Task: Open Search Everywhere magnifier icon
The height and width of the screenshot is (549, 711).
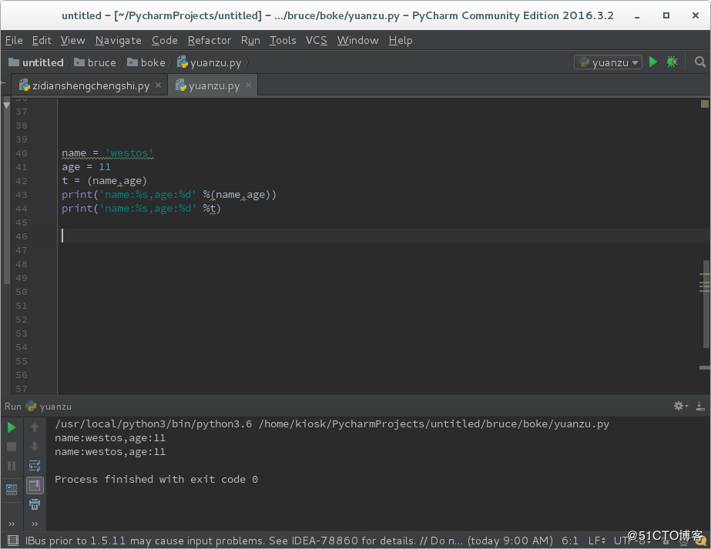Action: tap(700, 62)
